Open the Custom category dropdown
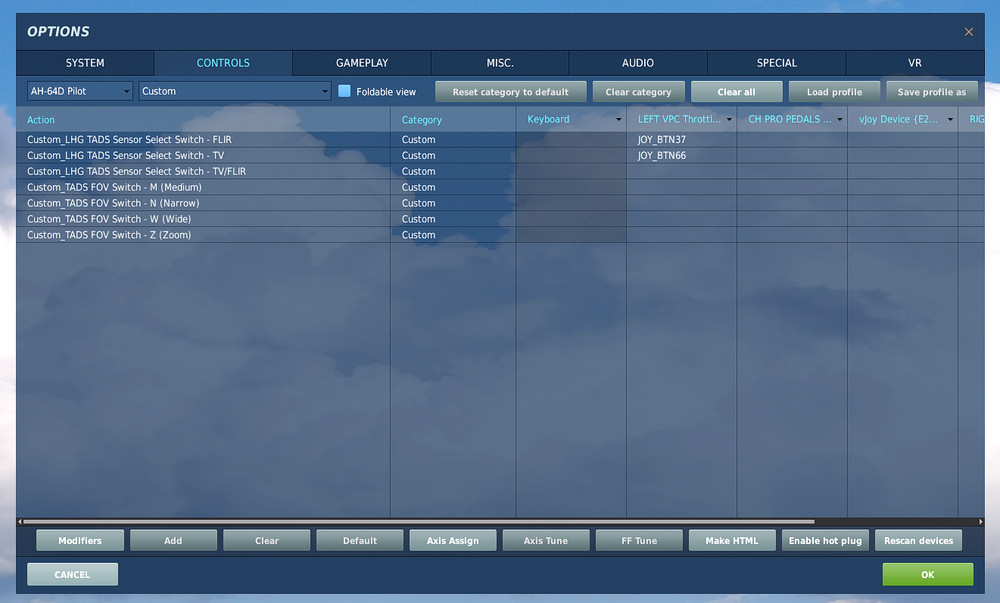 (235, 91)
